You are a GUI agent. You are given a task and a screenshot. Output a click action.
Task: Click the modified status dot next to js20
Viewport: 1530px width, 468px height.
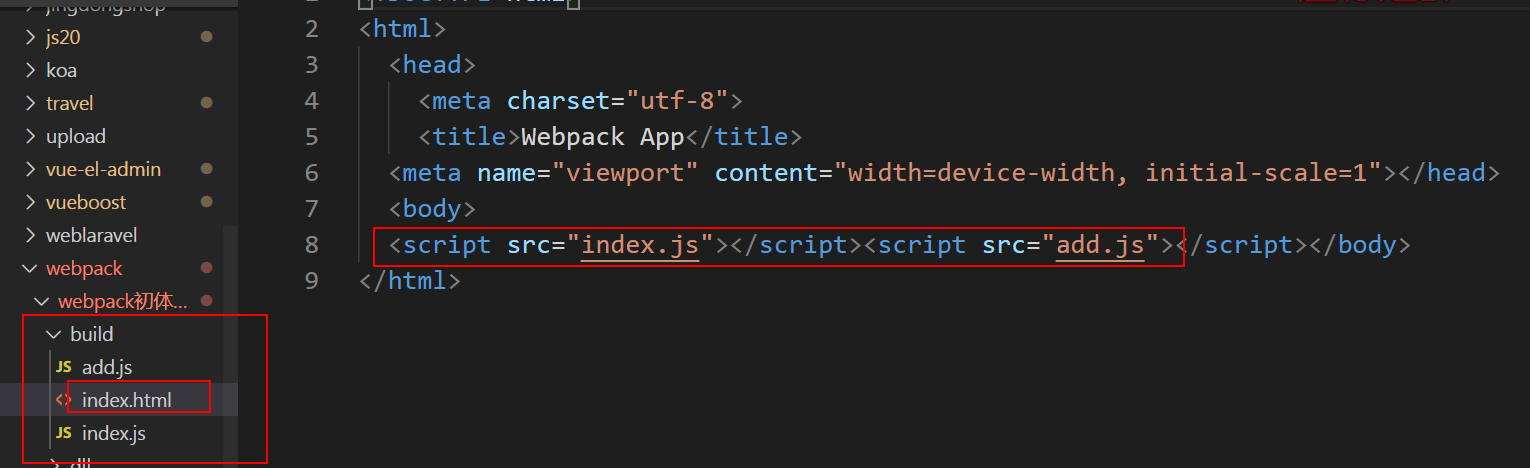pos(207,37)
